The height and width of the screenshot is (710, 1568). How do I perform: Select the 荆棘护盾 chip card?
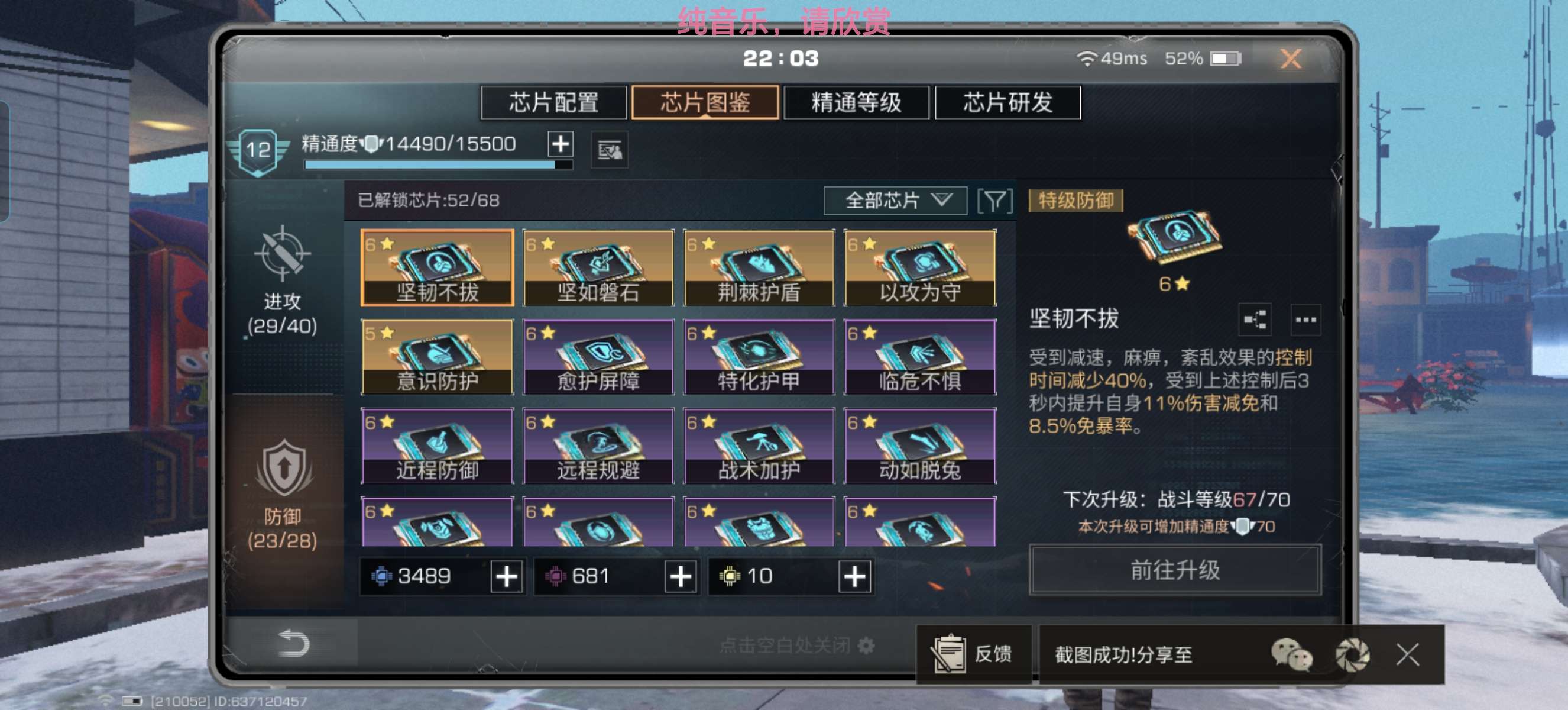(x=759, y=267)
